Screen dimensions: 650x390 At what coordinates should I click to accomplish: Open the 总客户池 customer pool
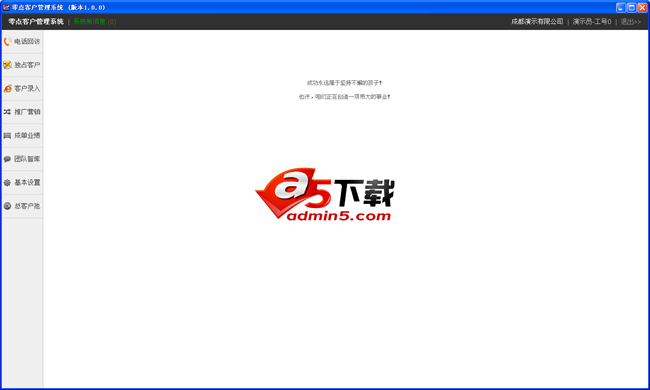(22, 206)
